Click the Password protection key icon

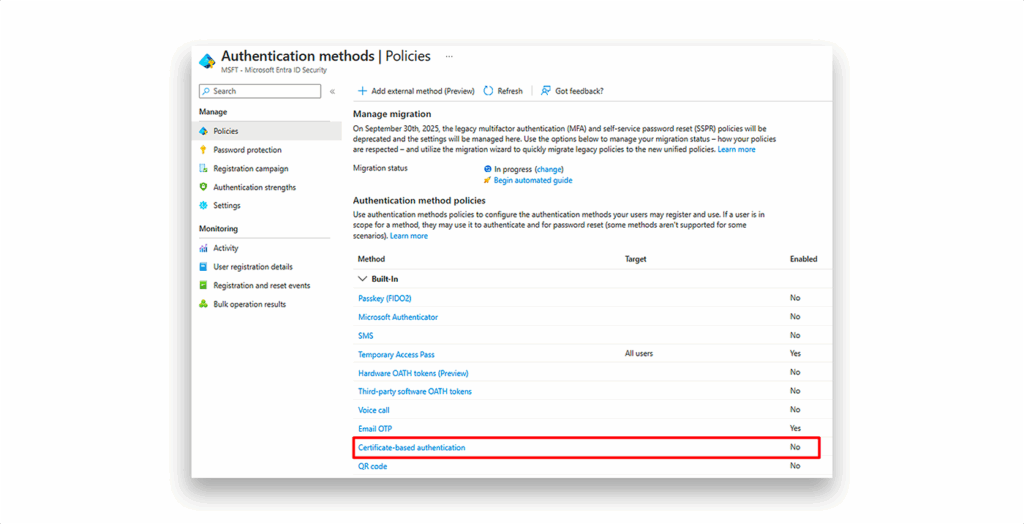pyautogui.click(x=203, y=150)
